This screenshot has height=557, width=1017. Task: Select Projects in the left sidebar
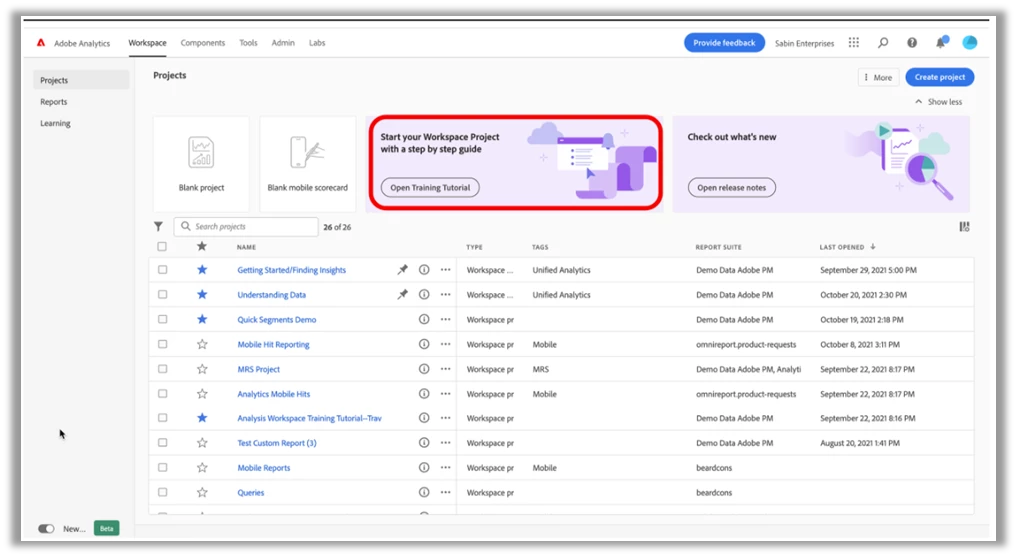(81, 80)
